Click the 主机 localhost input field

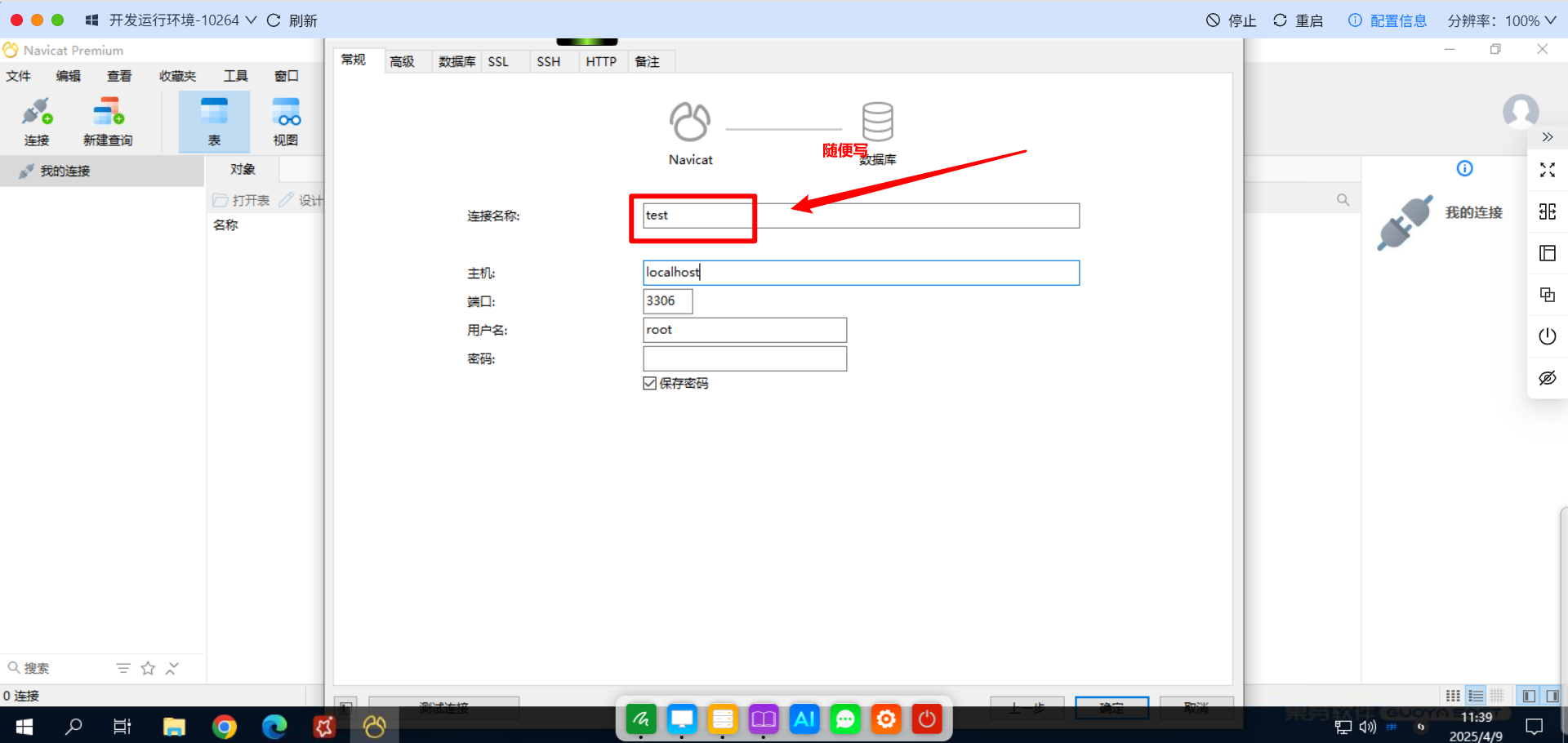(861, 273)
